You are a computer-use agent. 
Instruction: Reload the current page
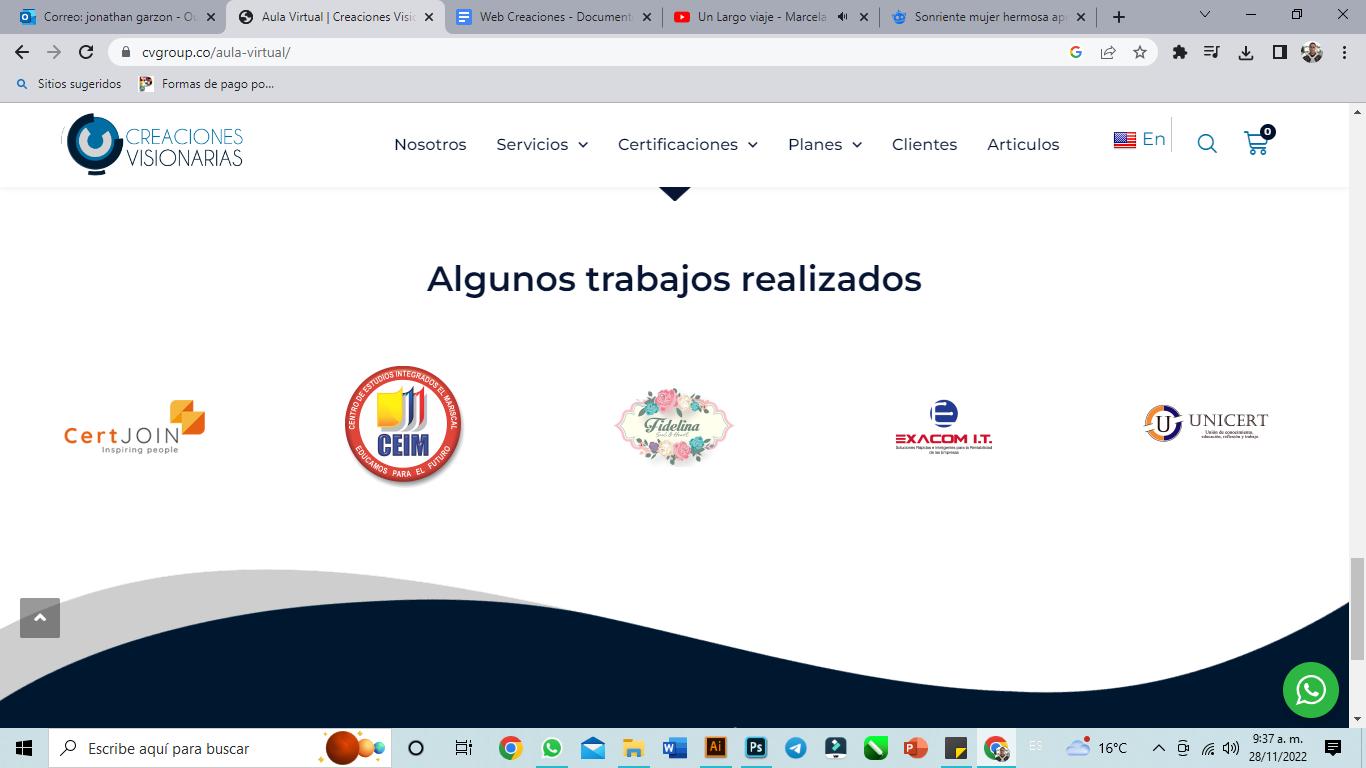click(x=86, y=52)
